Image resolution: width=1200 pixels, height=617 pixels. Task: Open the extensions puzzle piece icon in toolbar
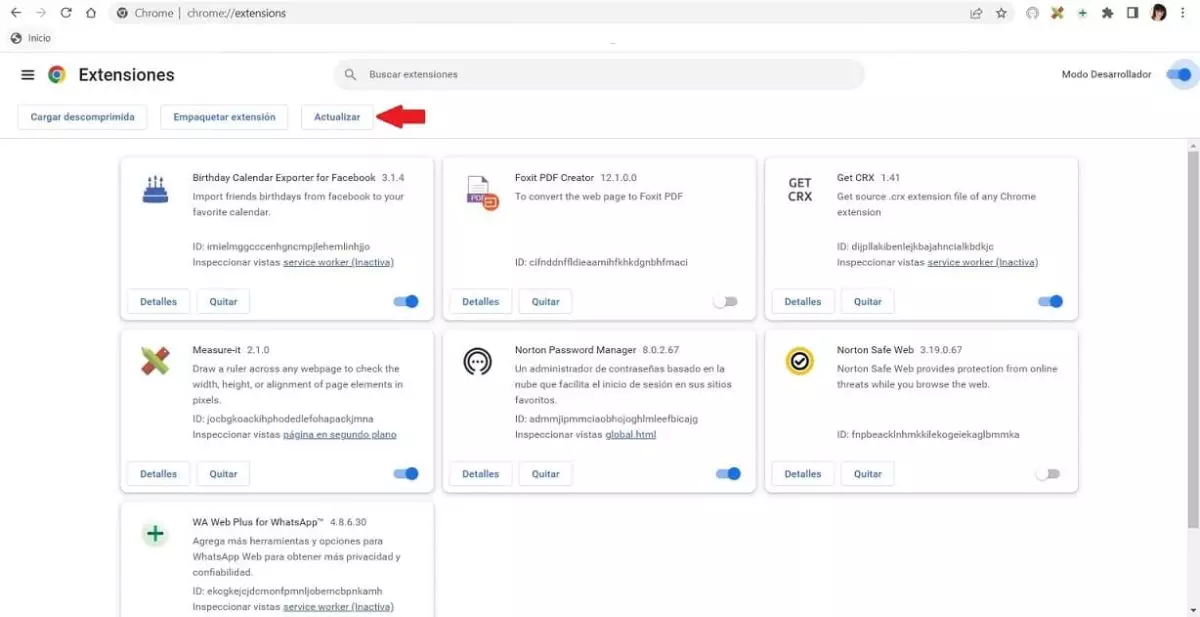pos(1107,13)
